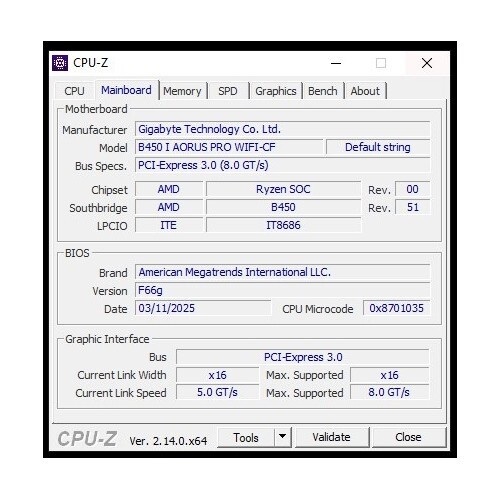The image size is (500, 500).
Task: Click the Max. Supported link width x16 value
Action: coord(390,375)
